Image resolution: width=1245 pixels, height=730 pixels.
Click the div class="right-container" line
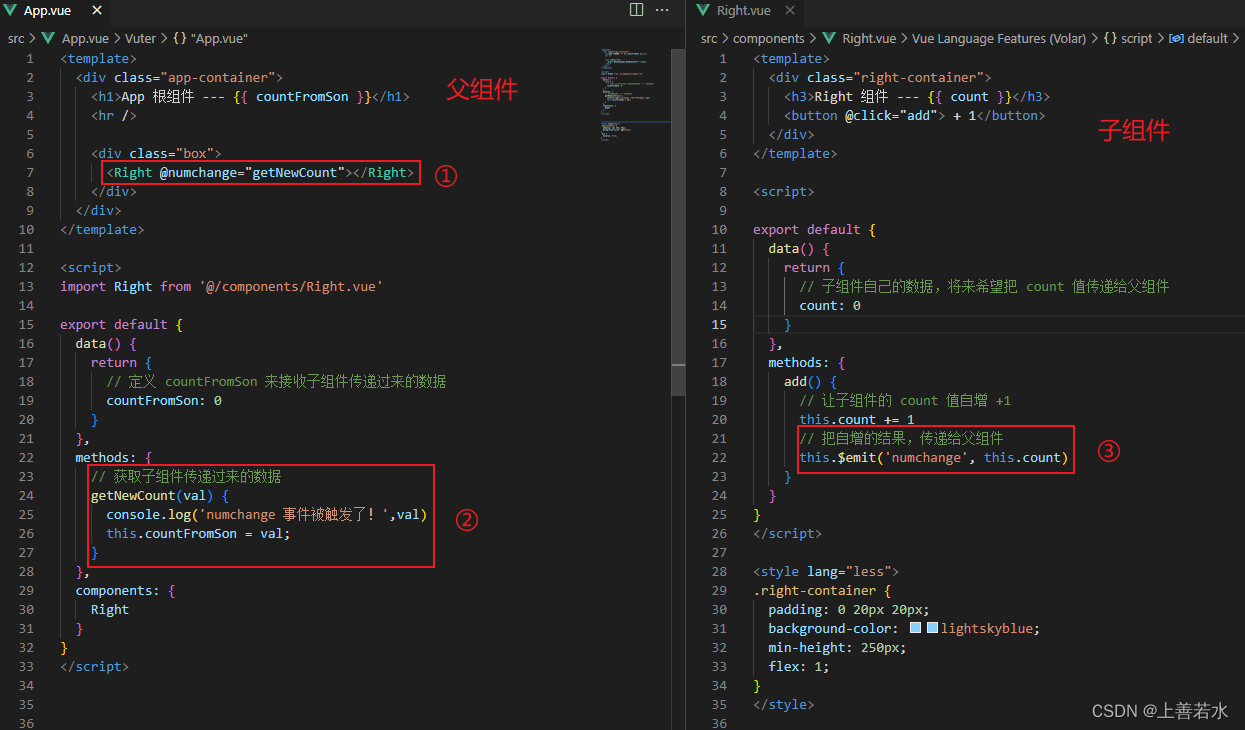[x=880, y=78]
